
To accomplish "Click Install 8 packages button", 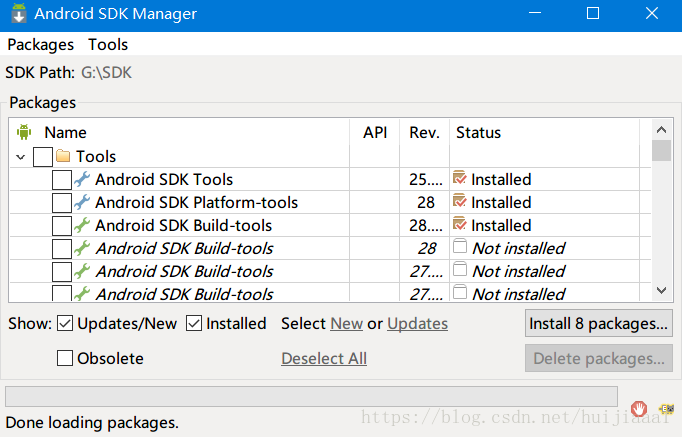I will pos(598,324).
